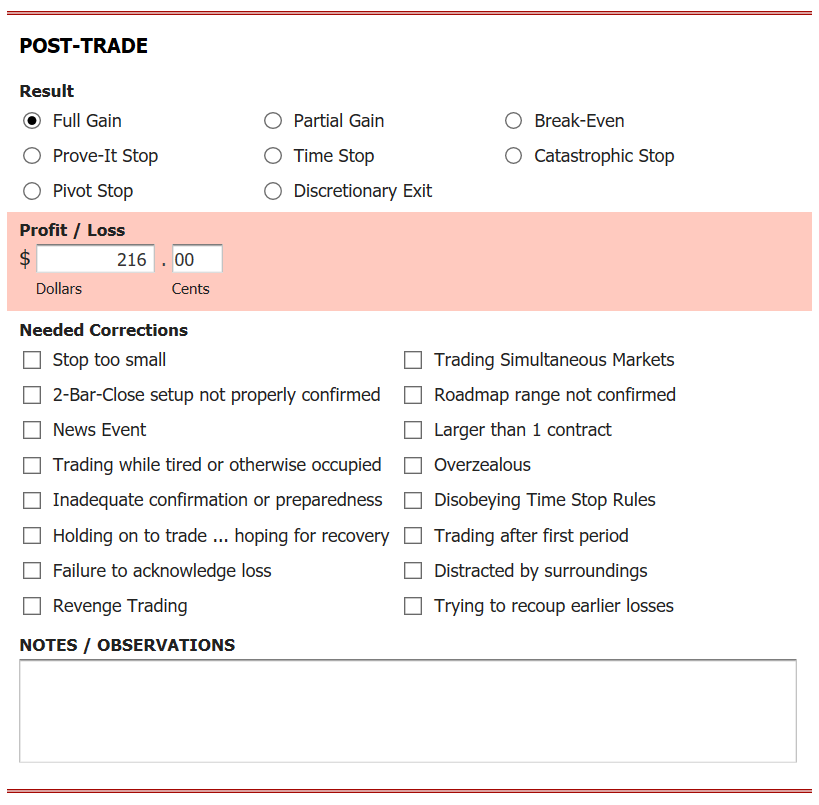Check Roadmap range not confirmed

pos(413,395)
